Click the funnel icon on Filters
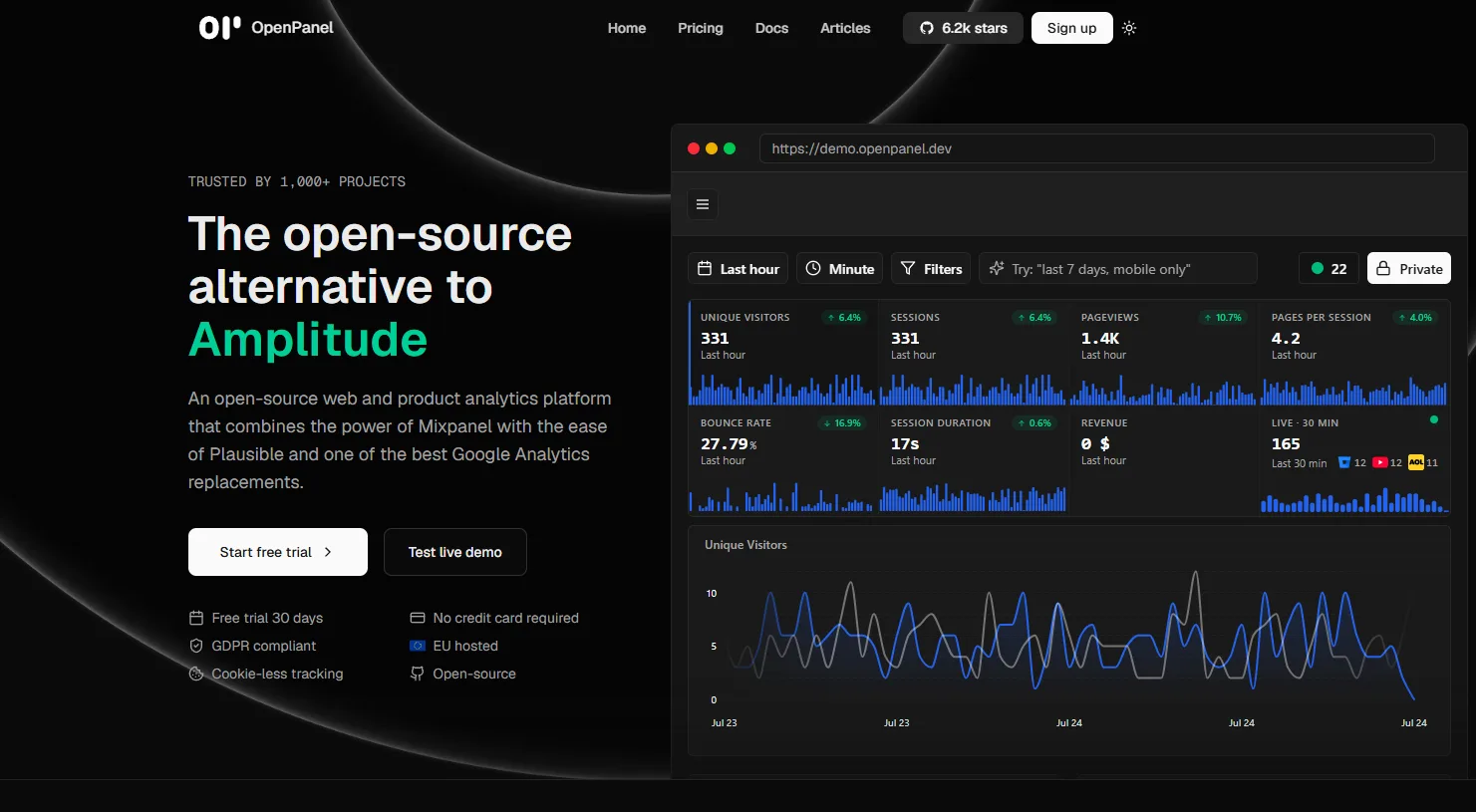This screenshot has width=1476, height=812. tap(908, 269)
